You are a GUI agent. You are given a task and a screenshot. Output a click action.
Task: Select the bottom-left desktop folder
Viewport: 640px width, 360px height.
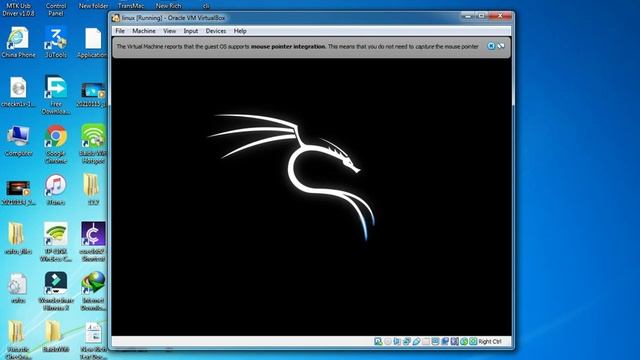pyautogui.click(x=17, y=340)
